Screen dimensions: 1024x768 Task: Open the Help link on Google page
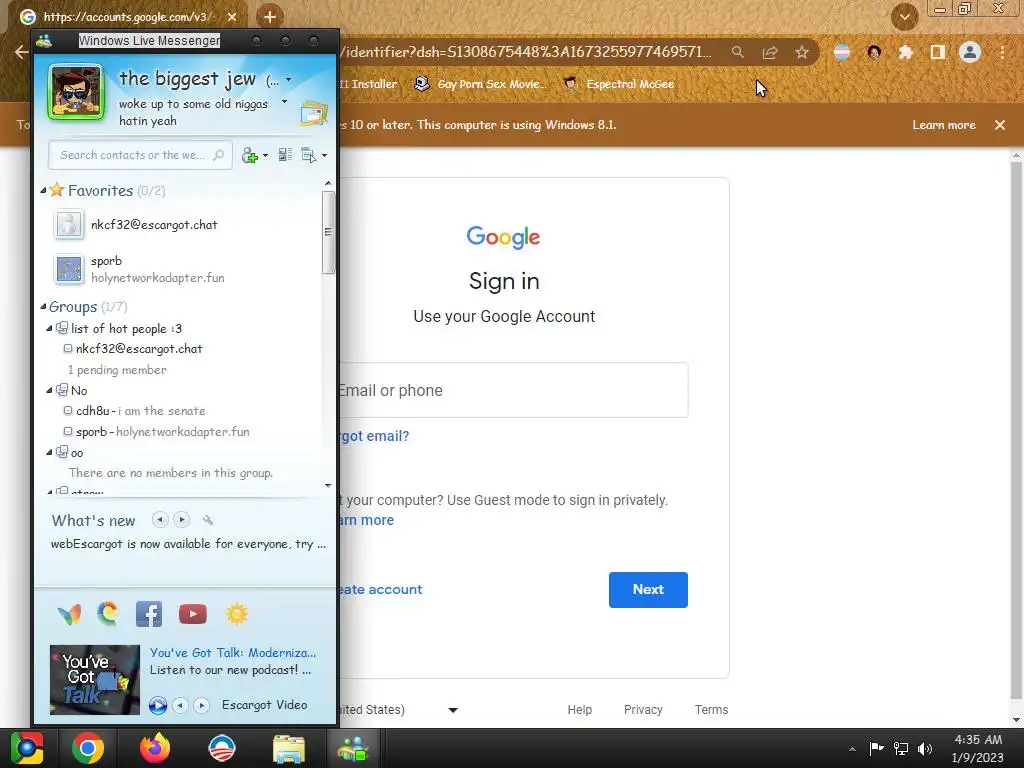(x=579, y=710)
